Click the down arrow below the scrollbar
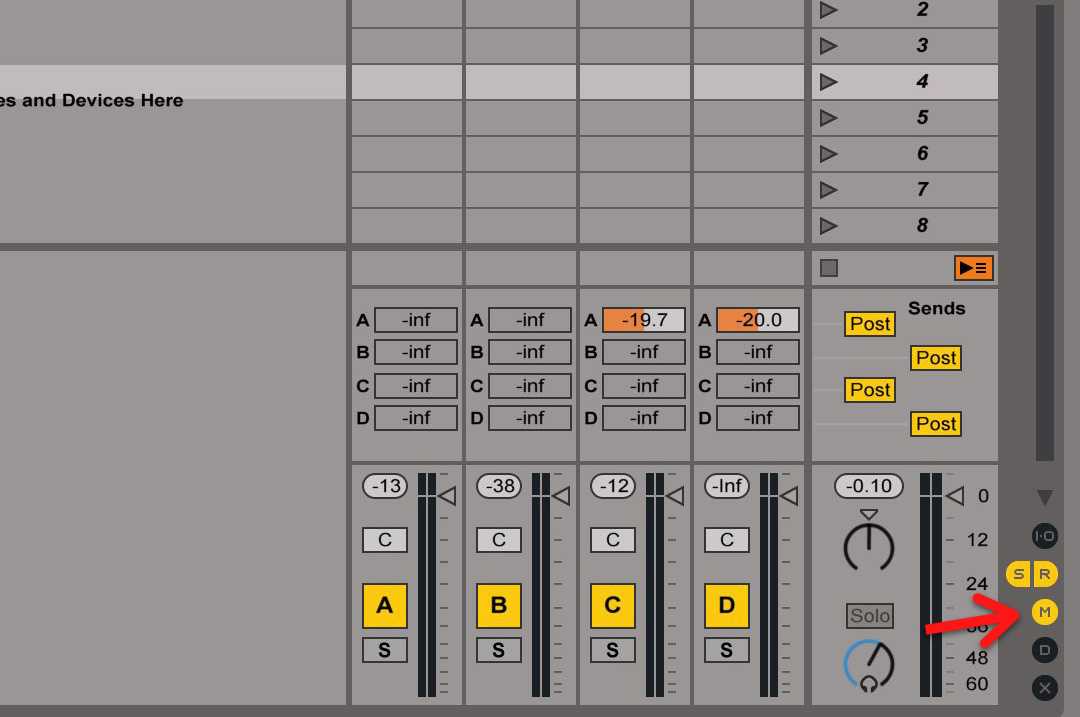The image size is (1080, 717). pos(1044,497)
